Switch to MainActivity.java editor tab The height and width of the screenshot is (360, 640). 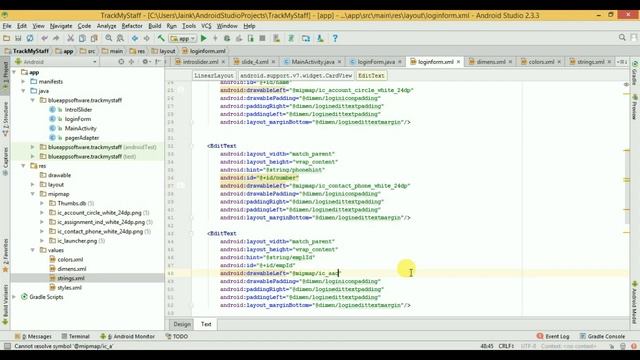(x=312, y=62)
